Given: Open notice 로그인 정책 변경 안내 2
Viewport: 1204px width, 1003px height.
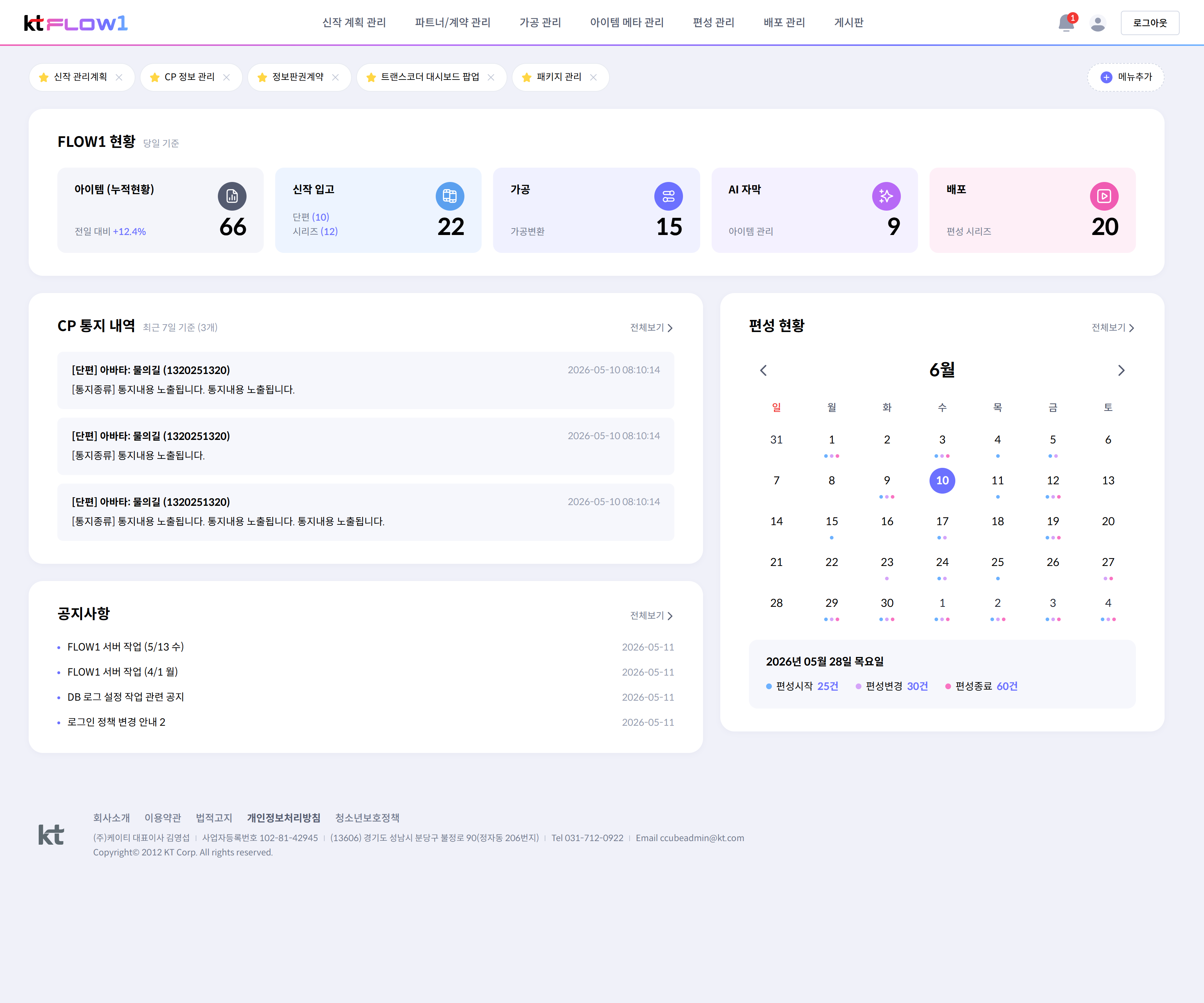Looking at the screenshot, I should [116, 722].
